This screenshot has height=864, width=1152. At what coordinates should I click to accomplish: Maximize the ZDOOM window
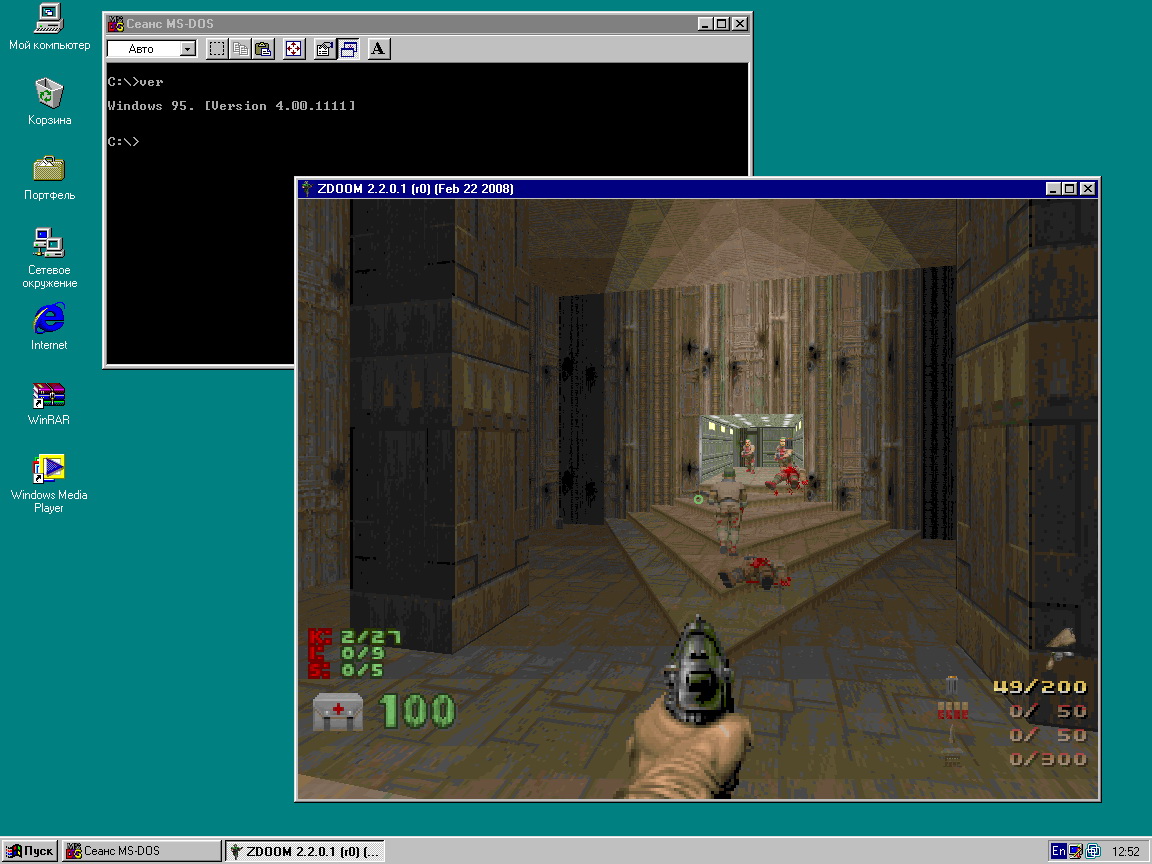tap(1069, 188)
